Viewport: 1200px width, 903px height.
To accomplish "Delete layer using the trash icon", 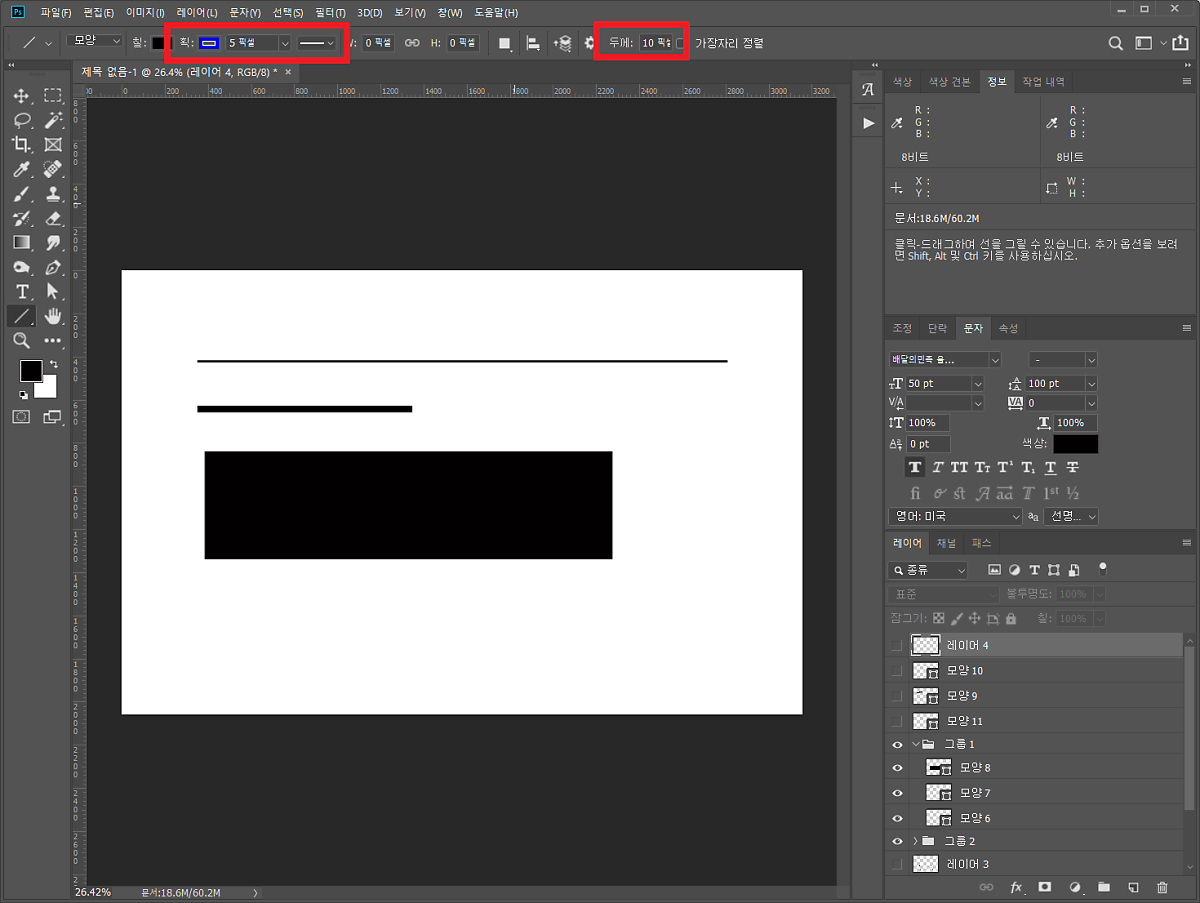I will (x=1161, y=887).
